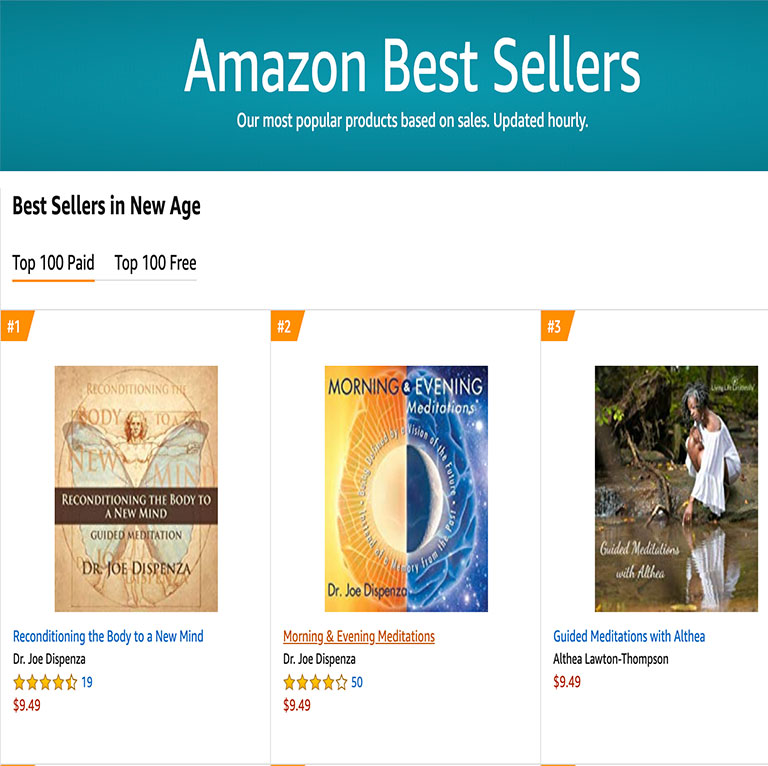Click the #2 rank badge
The image size is (768, 766).
pyautogui.click(x=287, y=326)
